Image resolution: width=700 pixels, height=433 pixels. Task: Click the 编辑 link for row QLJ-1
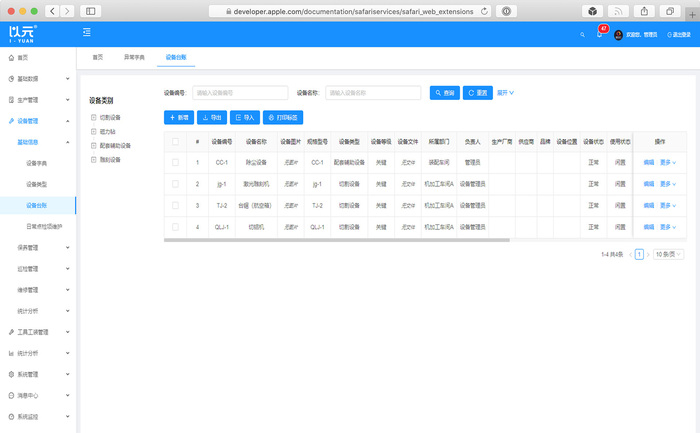point(648,226)
